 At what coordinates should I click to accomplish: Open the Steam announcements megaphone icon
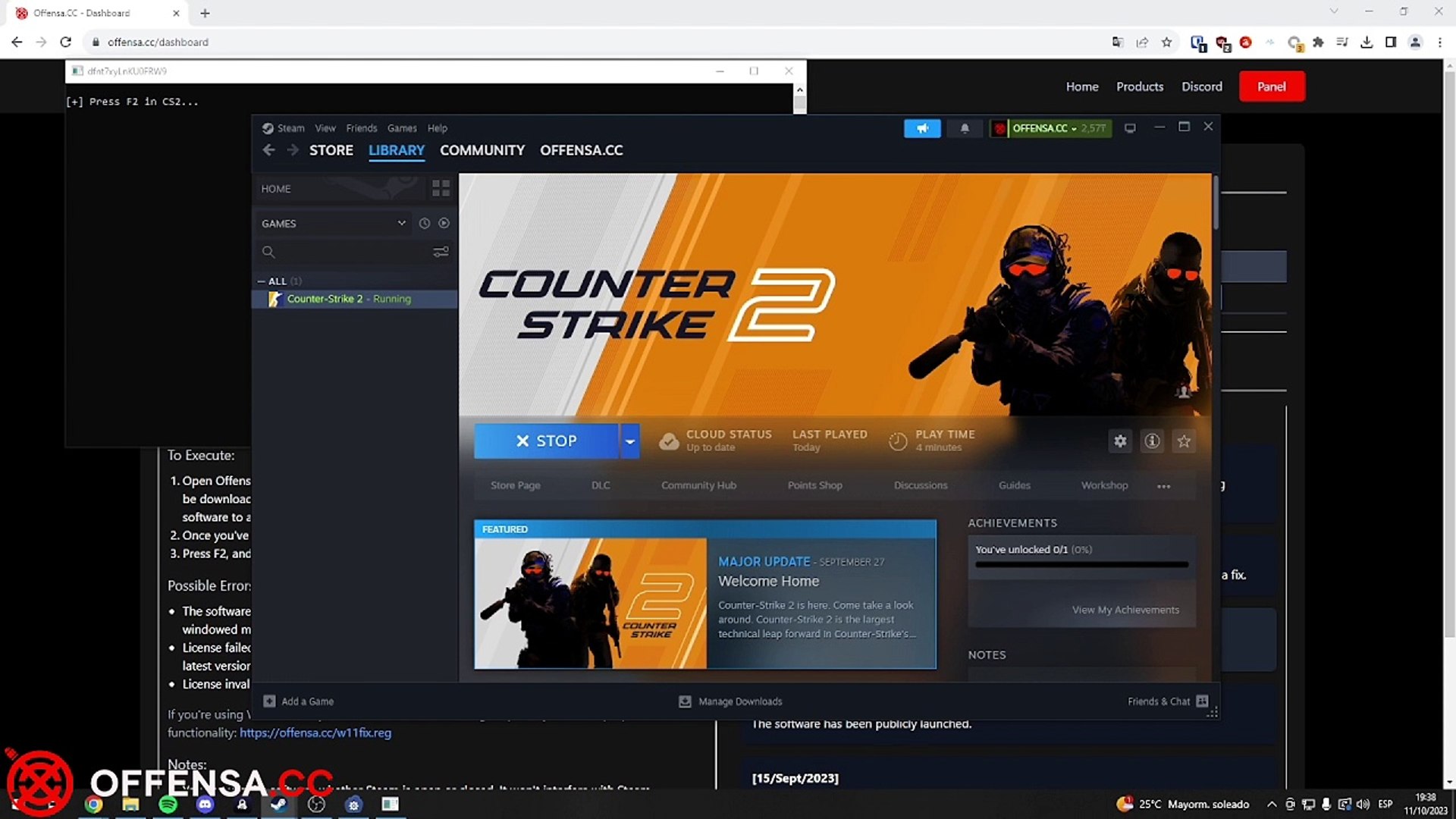pyautogui.click(x=922, y=128)
